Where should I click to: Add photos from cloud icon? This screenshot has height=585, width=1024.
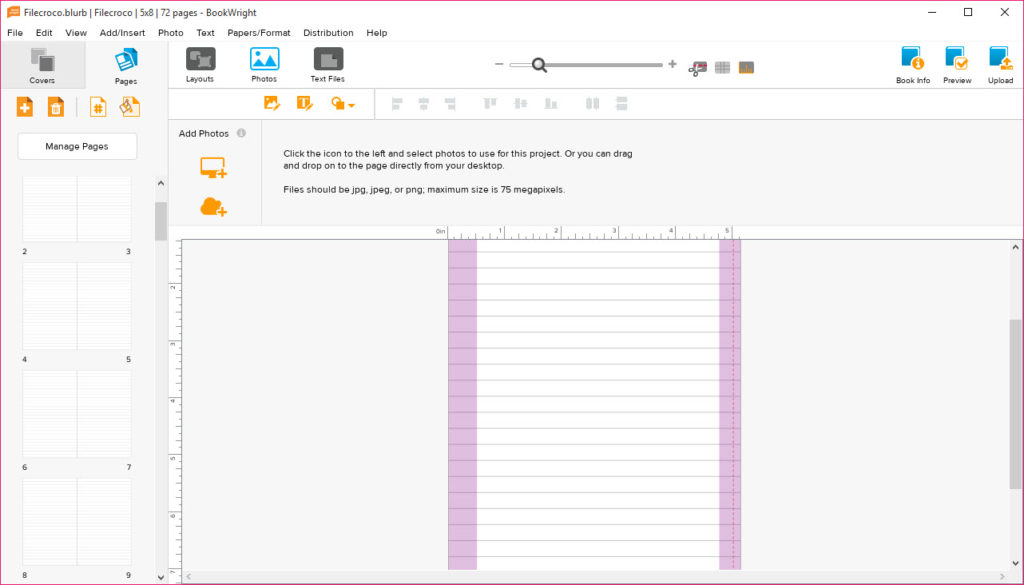click(213, 207)
